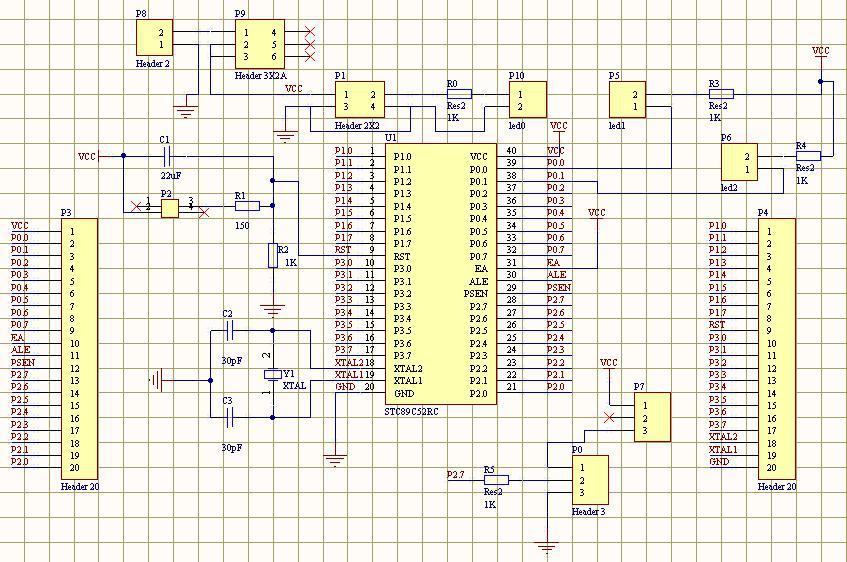Select the P0 Header 3 connector
The image size is (847, 562).
coord(590,480)
